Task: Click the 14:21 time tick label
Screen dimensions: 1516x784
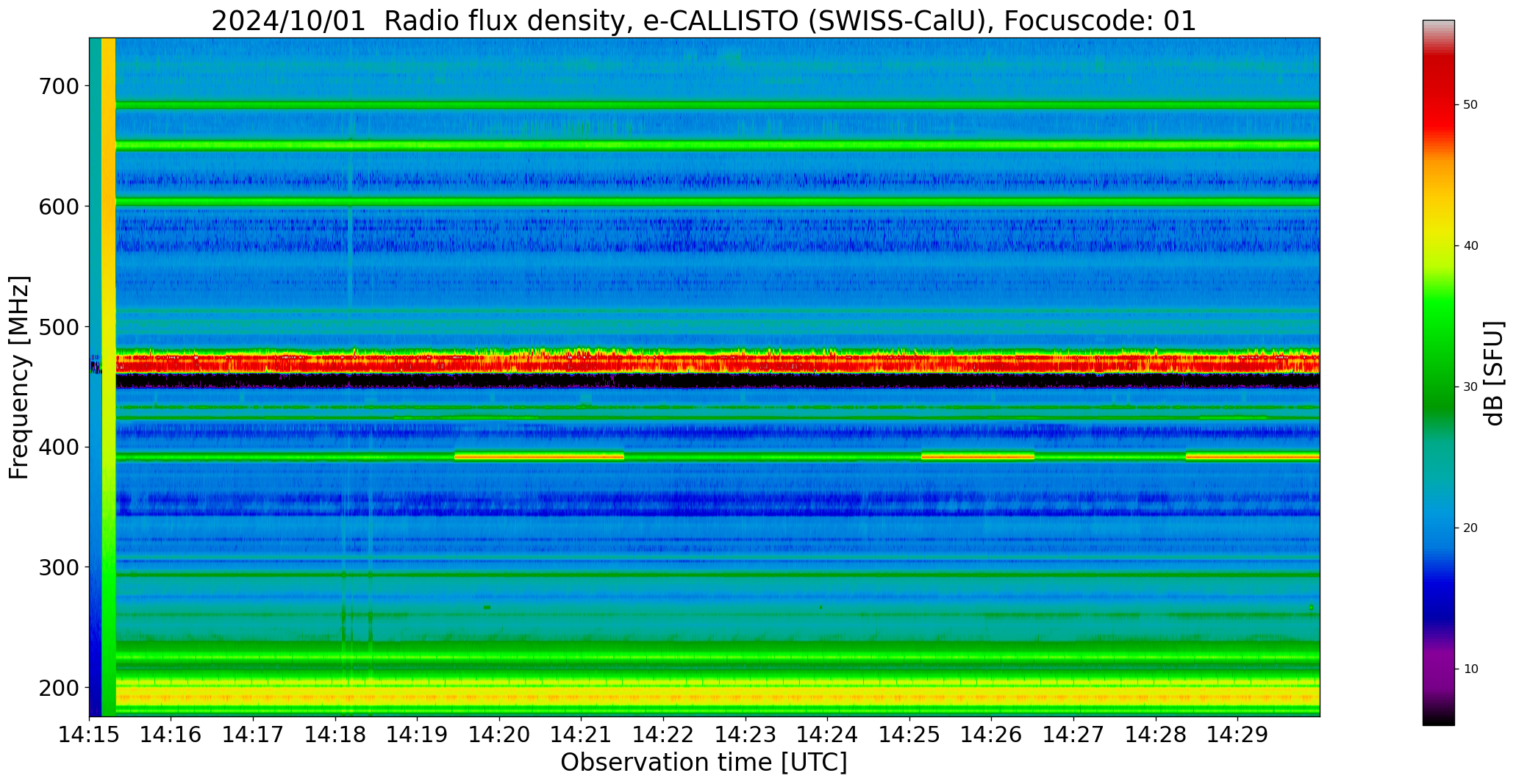Action: [582, 733]
